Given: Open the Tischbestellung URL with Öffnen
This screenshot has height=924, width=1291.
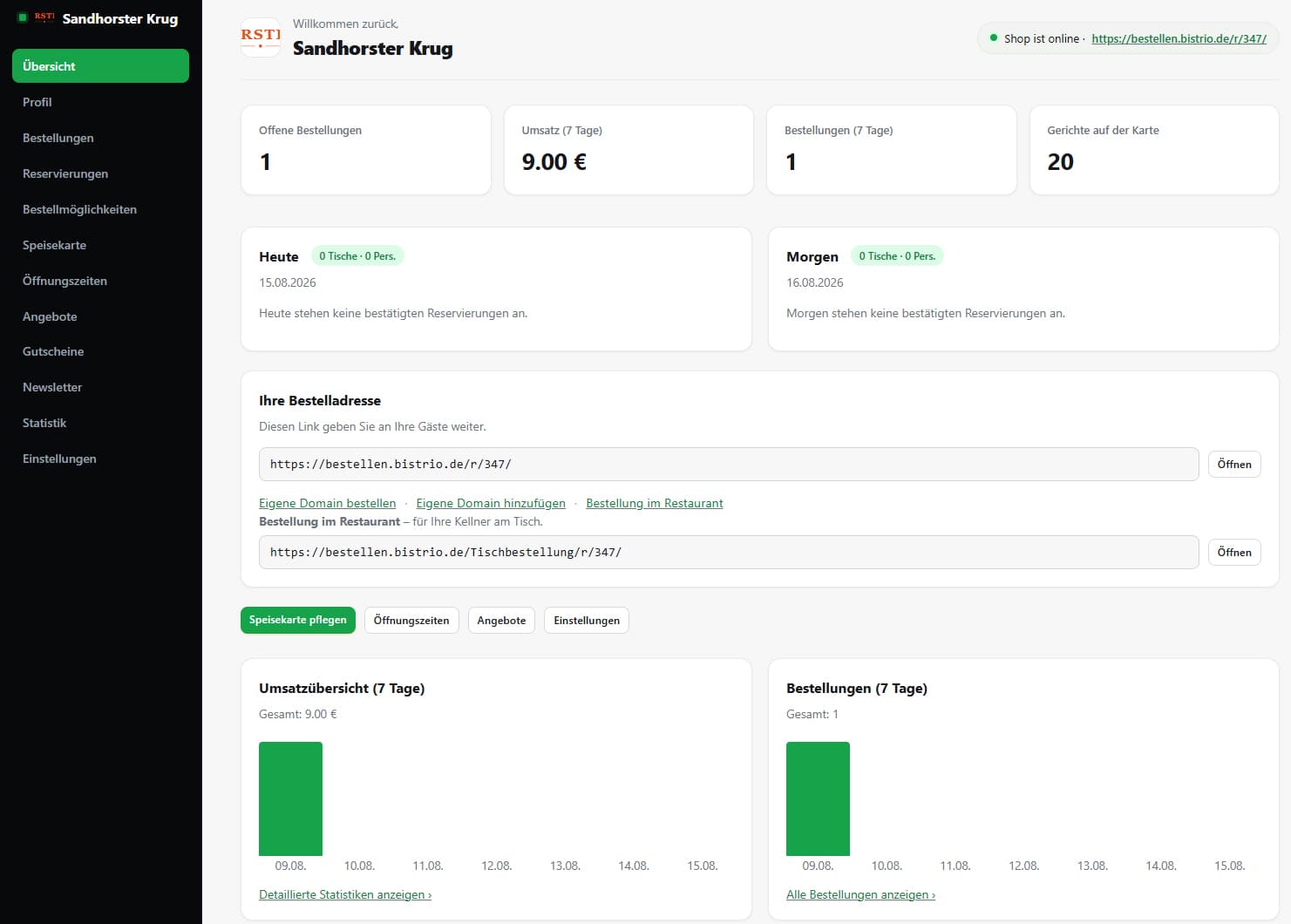Looking at the screenshot, I should coord(1234,552).
